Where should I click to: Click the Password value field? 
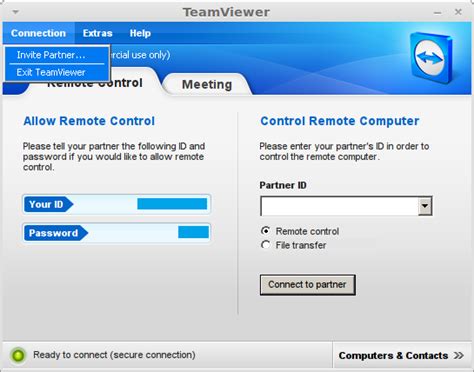click(x=193, y=232)
